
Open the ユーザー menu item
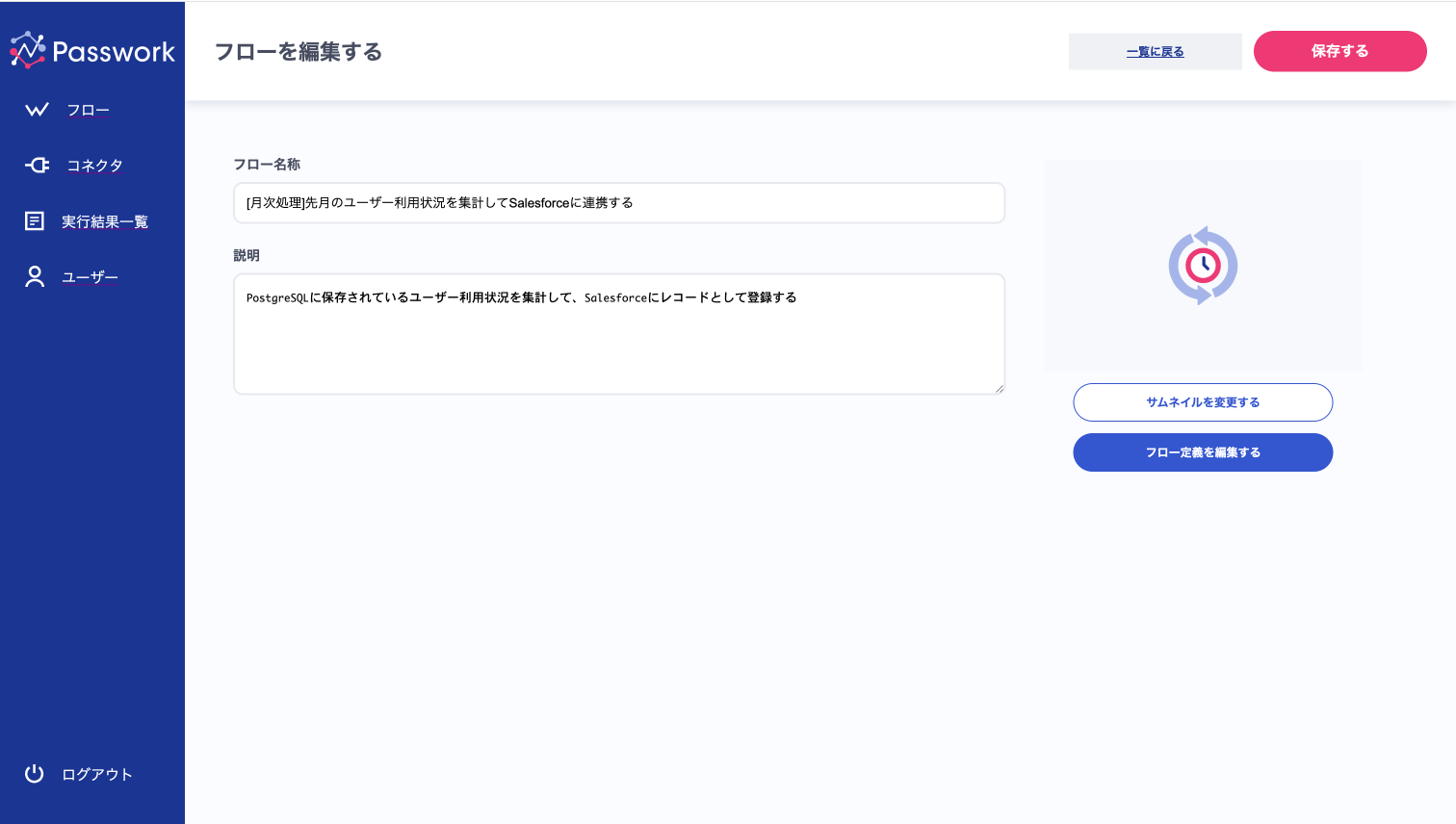coord(90,277)
